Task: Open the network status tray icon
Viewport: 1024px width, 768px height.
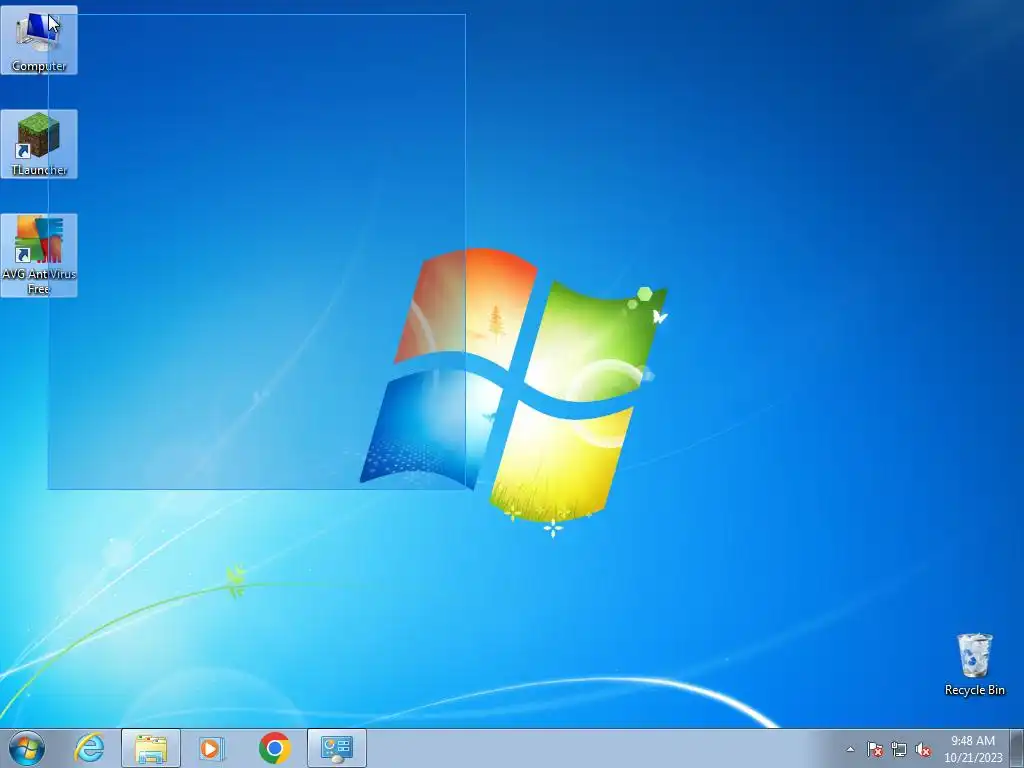Action: pyautogui.click(x=899, y=749)
